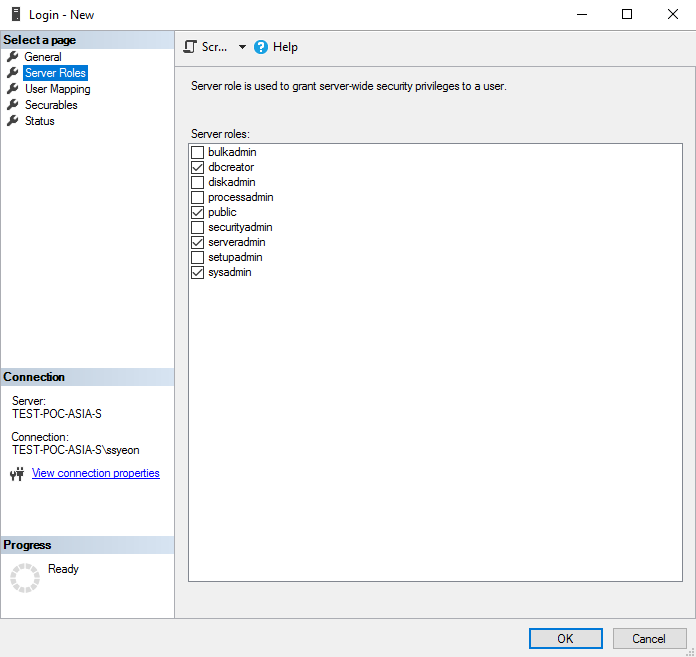Maximize the Login - New window

[627, 14]
